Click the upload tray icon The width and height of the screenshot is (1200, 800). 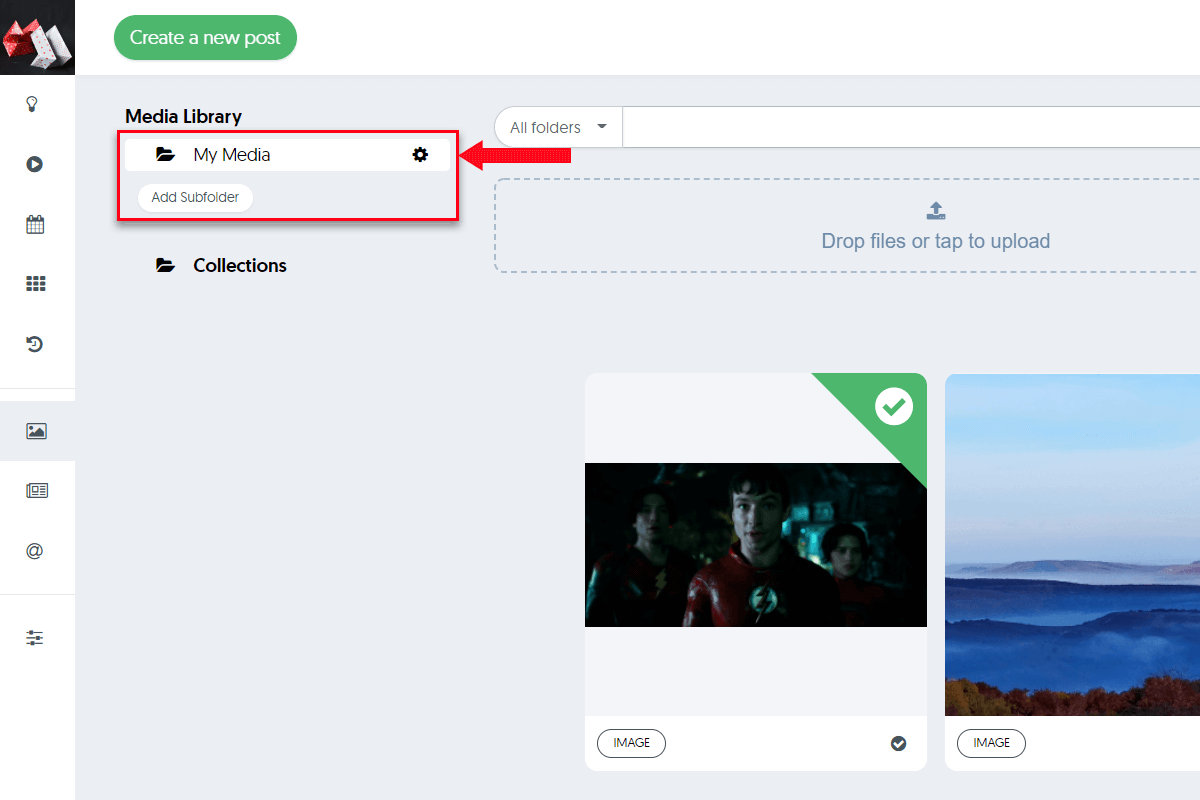coord(936,210)
